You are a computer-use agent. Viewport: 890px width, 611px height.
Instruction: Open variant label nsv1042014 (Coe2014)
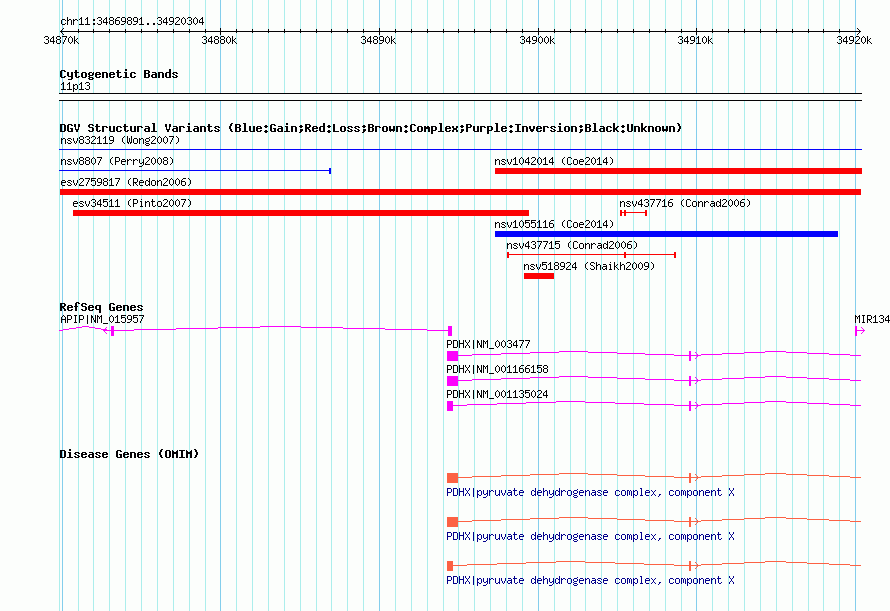click(555, 161)
